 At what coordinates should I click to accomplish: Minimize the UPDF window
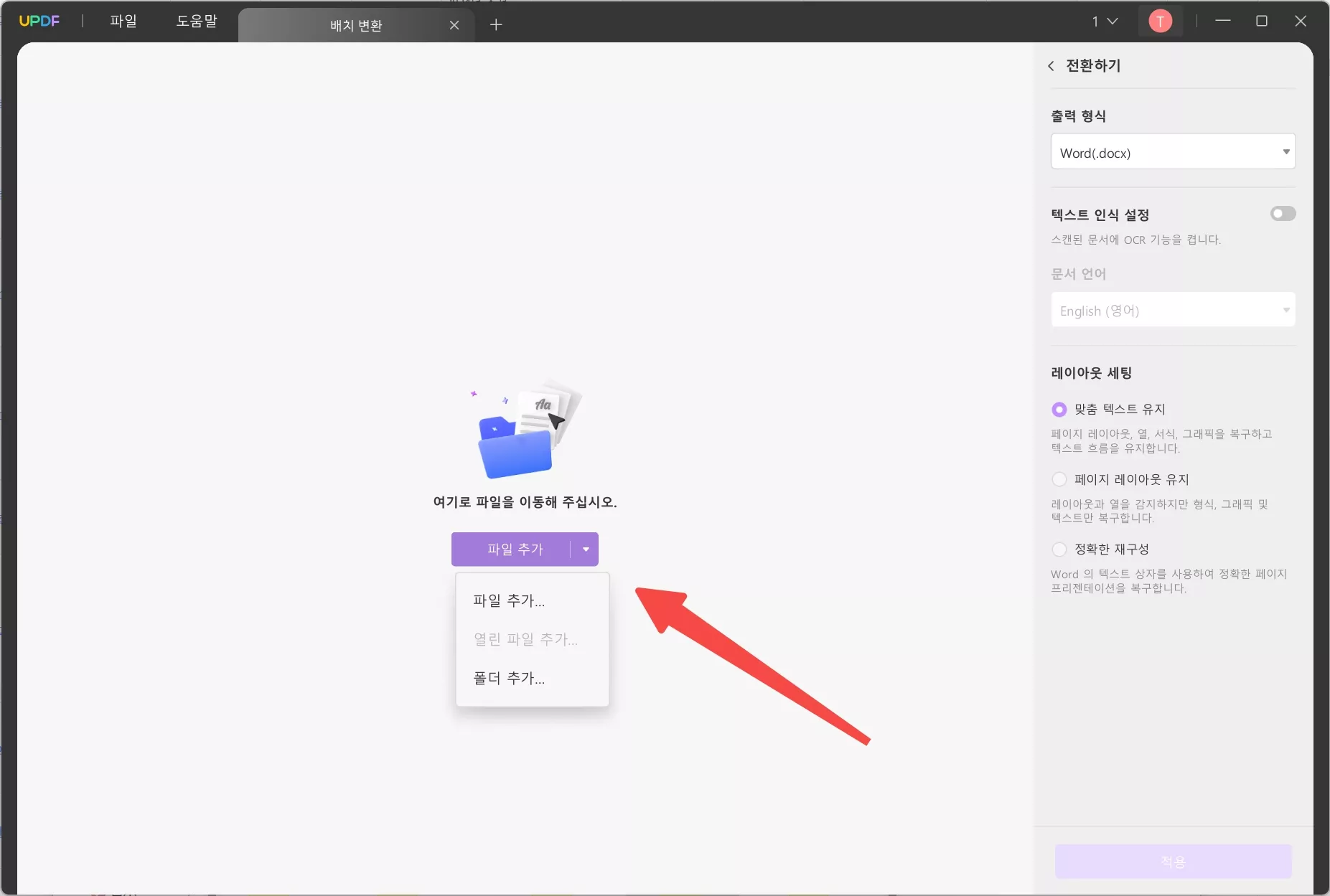1223,21
